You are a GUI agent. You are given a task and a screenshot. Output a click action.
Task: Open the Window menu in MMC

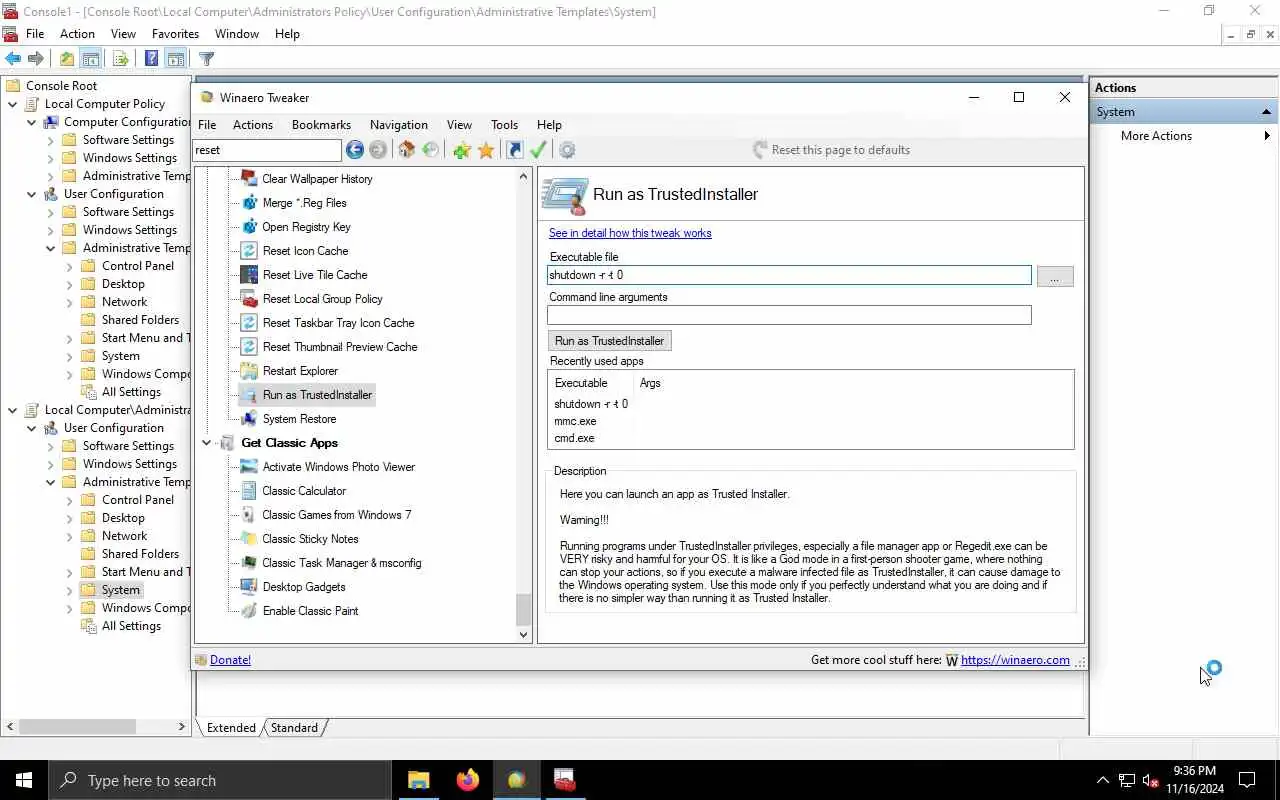click(x=237, y=33)
